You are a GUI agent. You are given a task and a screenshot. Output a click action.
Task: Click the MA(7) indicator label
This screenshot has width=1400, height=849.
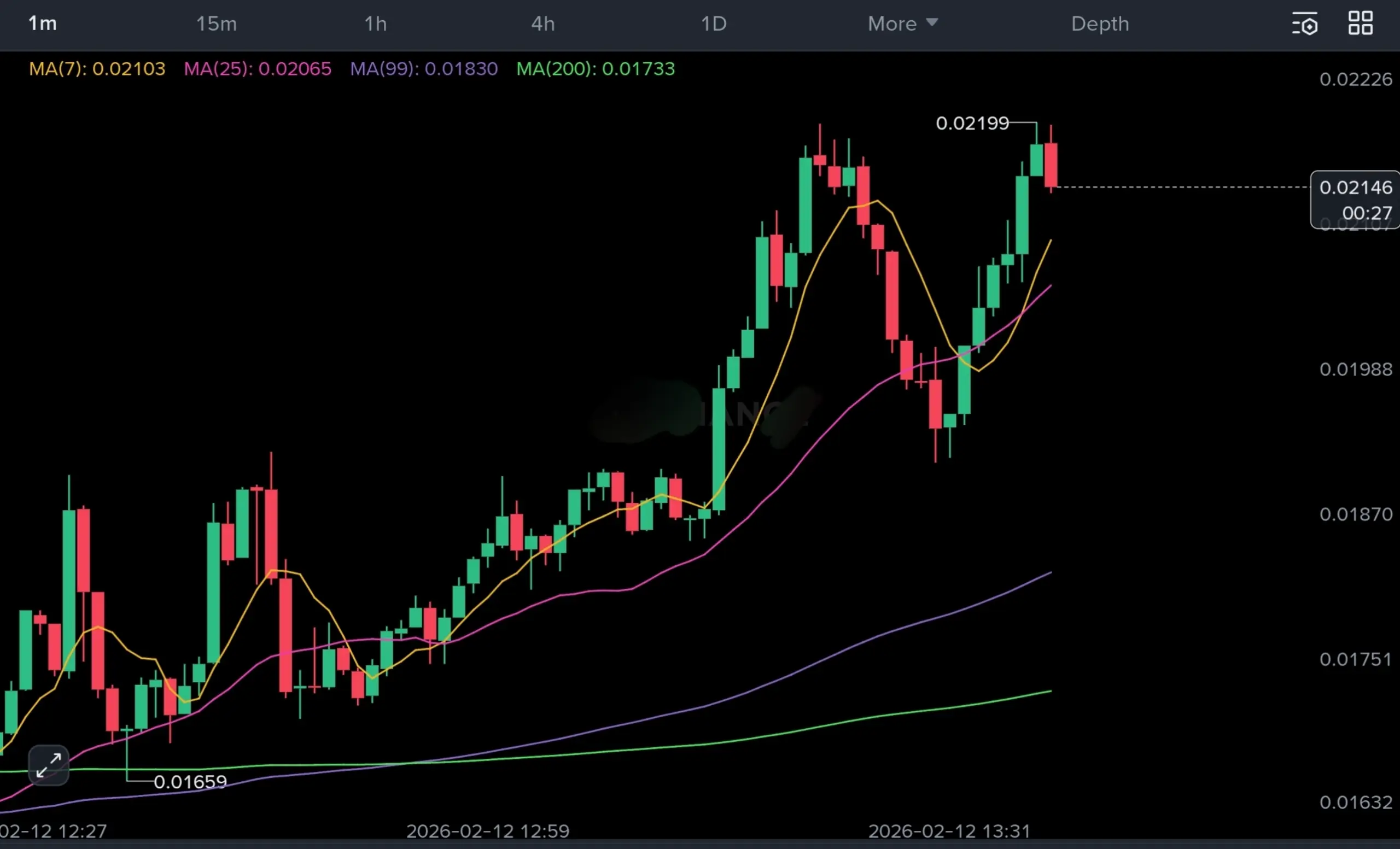tap(97, 69)
